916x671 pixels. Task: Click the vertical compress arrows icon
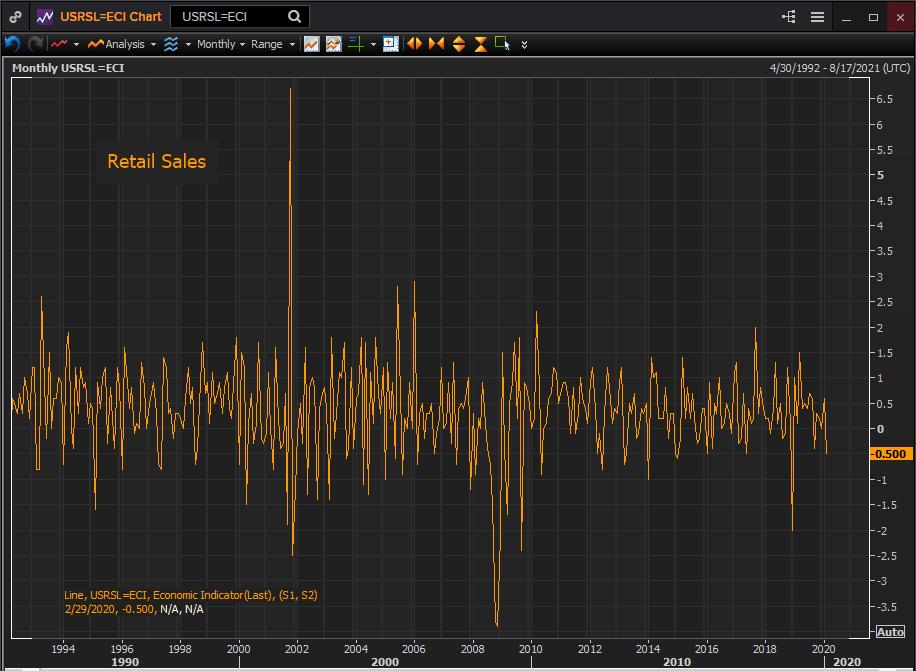[x=481, y=44]
